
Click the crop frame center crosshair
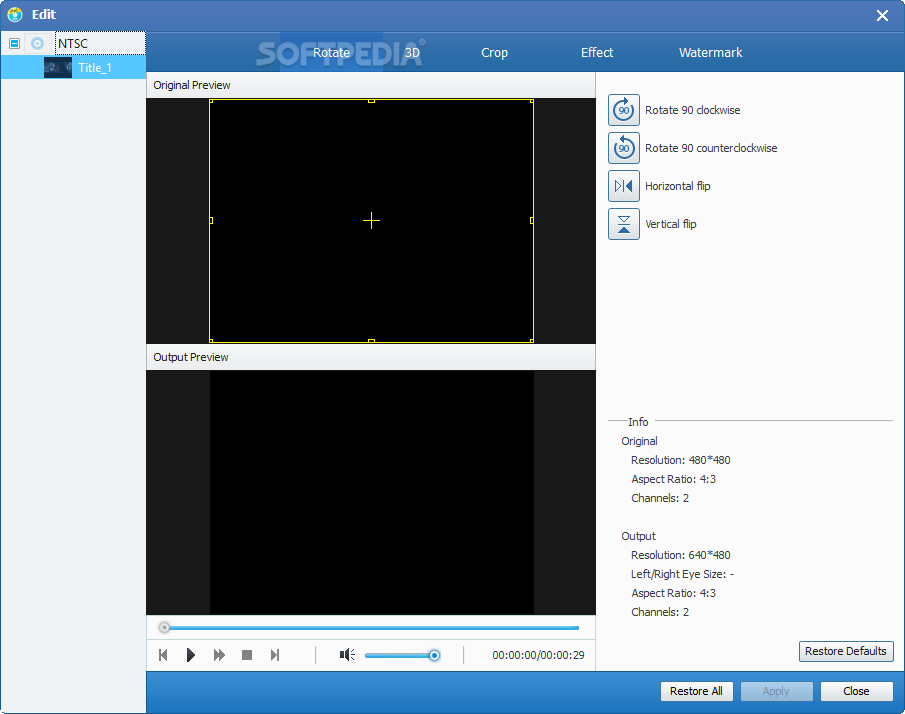[x=371, y=220]
